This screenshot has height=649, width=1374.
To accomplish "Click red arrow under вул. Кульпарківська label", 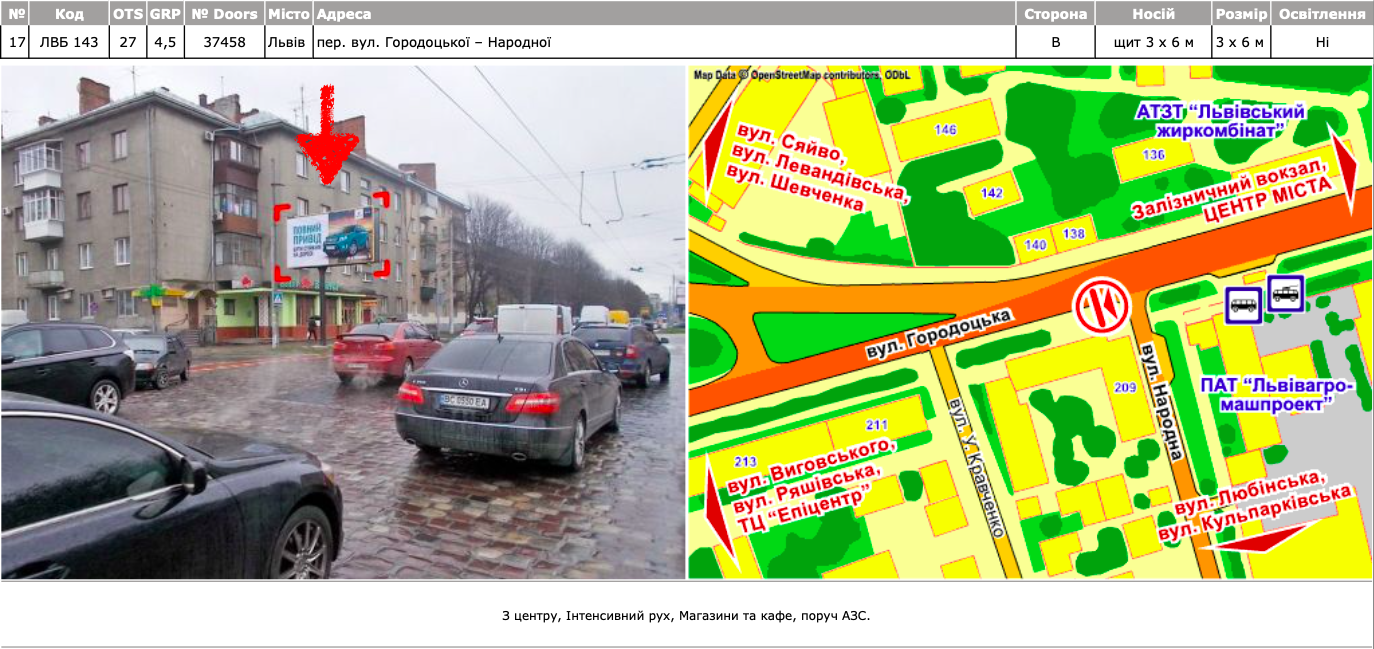I will (x=1260, y=540).
